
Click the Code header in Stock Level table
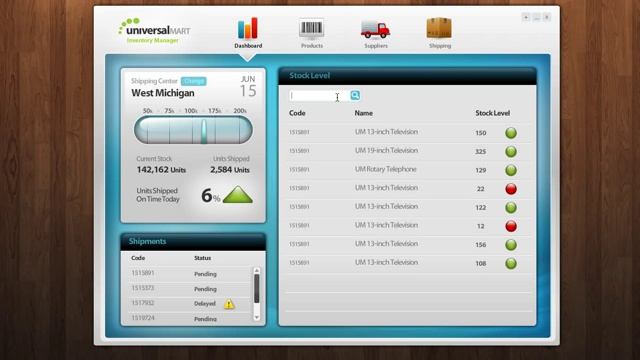click(x=297, y=113)
